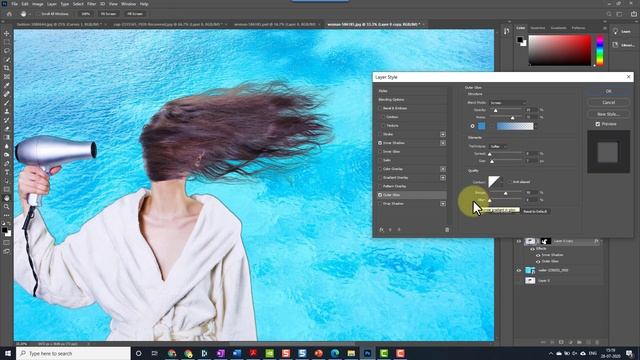The image size is (640, 360).
Task: Hide the water layer using its eye icon
Action: pyautogui.click(x=519, y=270)
